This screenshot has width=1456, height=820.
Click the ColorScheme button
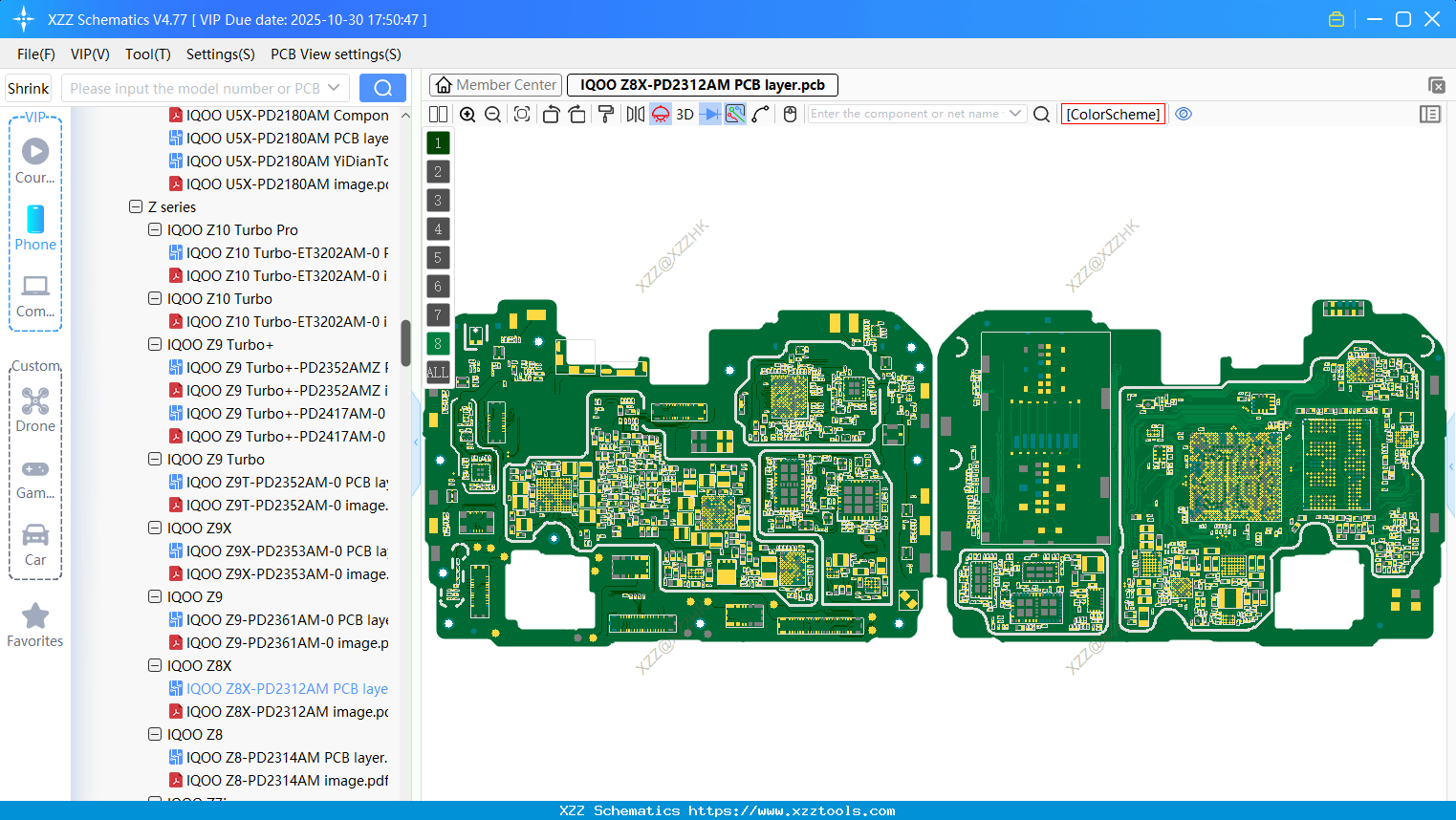coord(1113,114)
